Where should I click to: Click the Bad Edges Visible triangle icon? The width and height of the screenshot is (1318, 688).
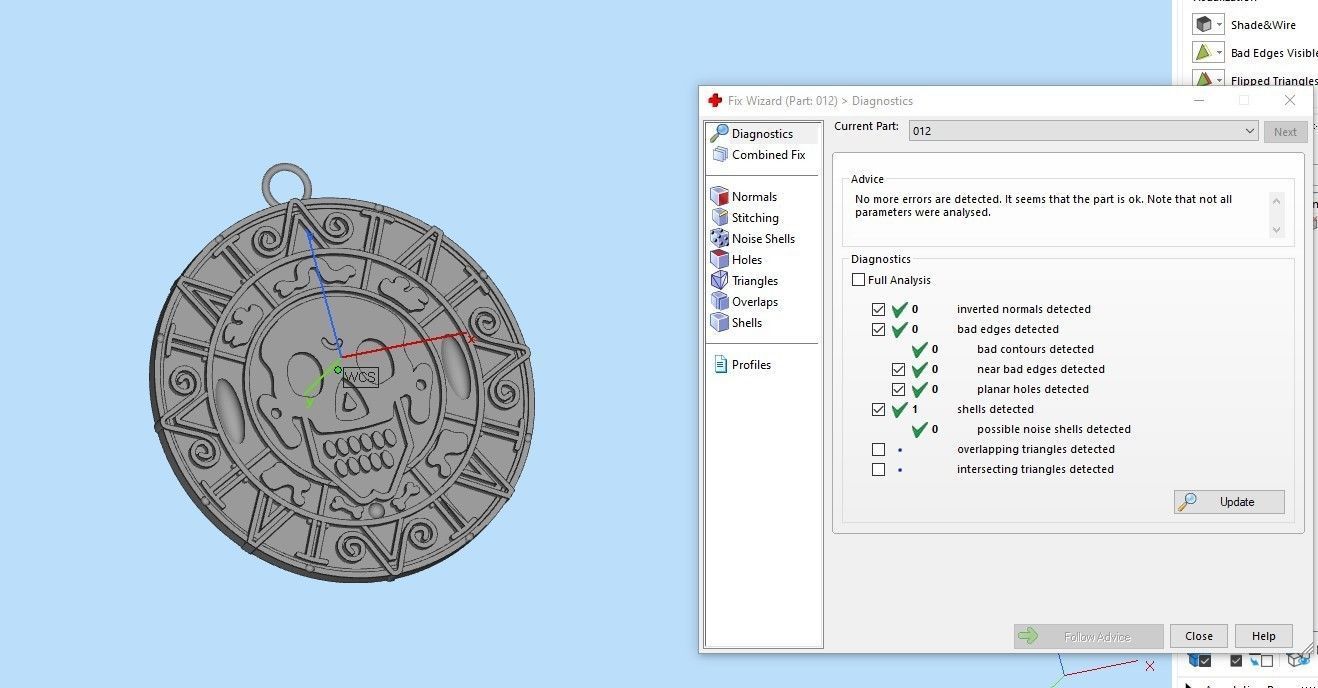[x=1203, y=52]
